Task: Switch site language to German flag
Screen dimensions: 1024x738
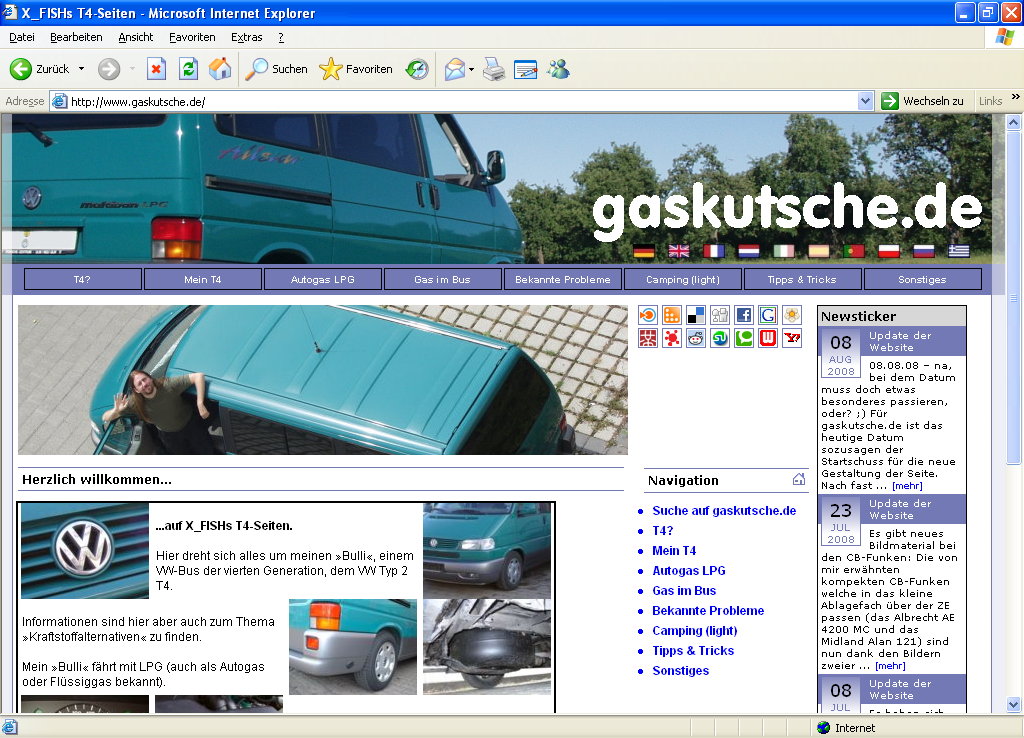Action: point(644,251)
